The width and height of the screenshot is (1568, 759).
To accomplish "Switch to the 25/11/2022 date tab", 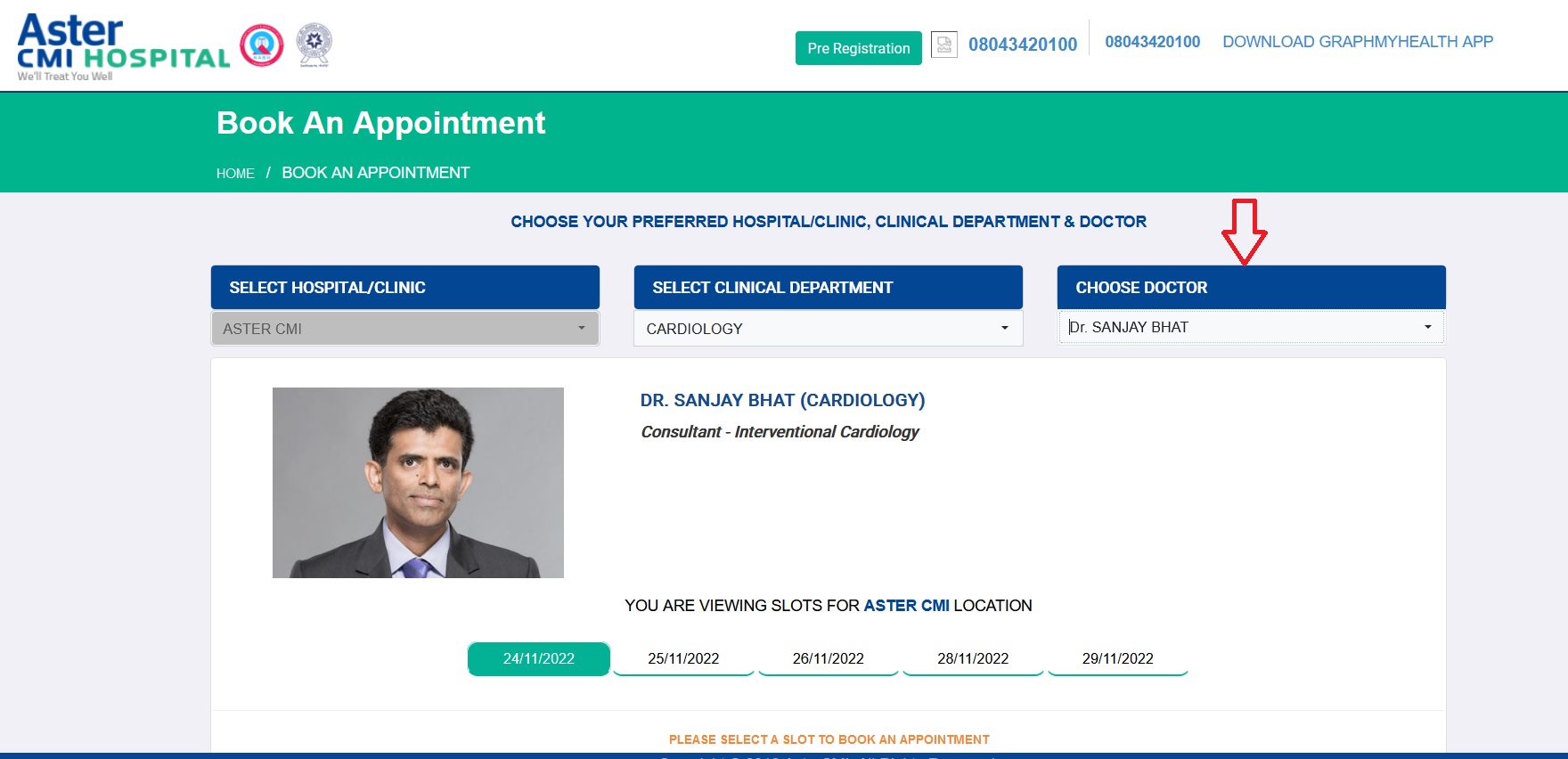I will 683,658.
